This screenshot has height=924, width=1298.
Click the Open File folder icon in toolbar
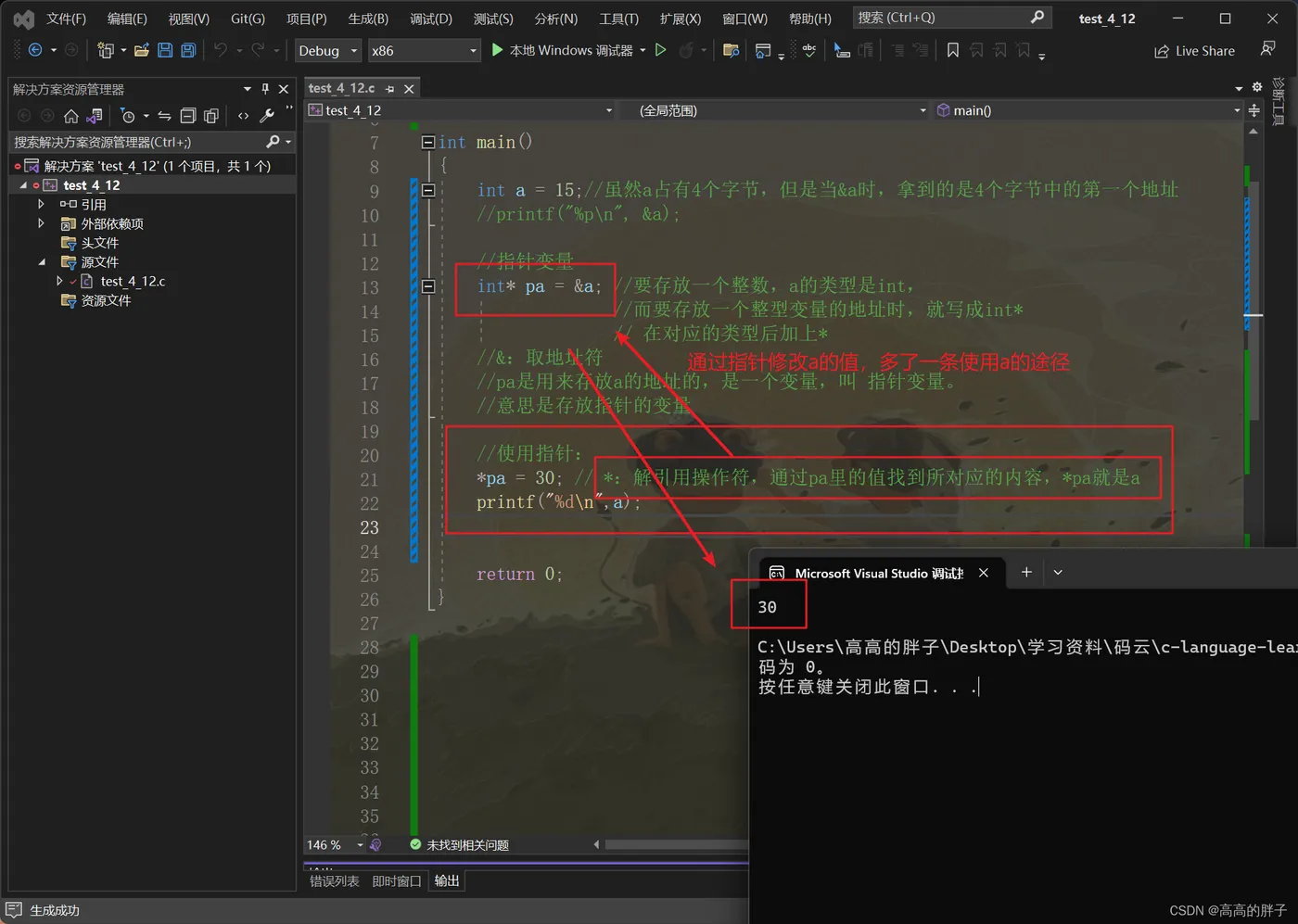141,50
